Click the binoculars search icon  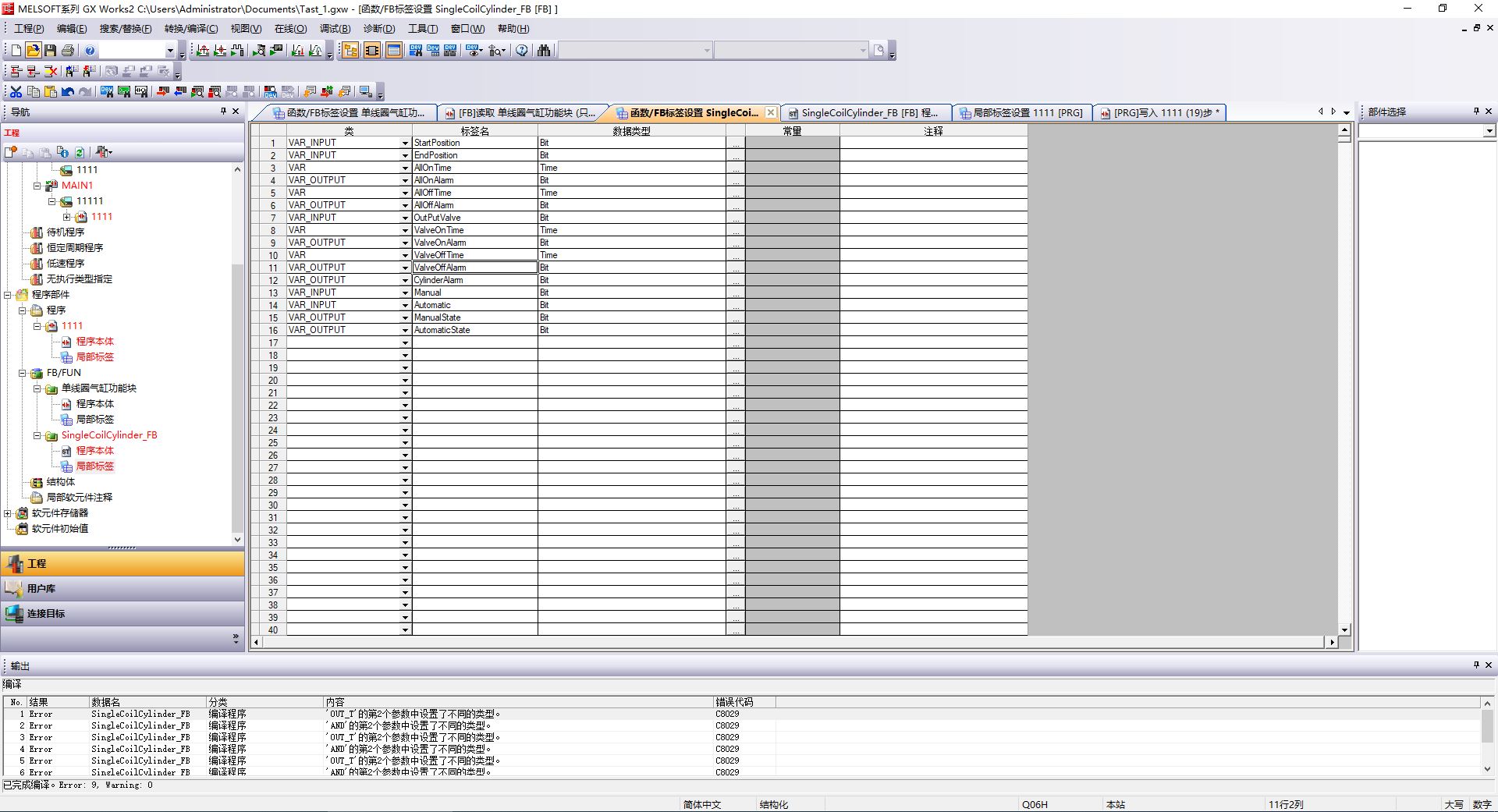[x=544, y=51]
